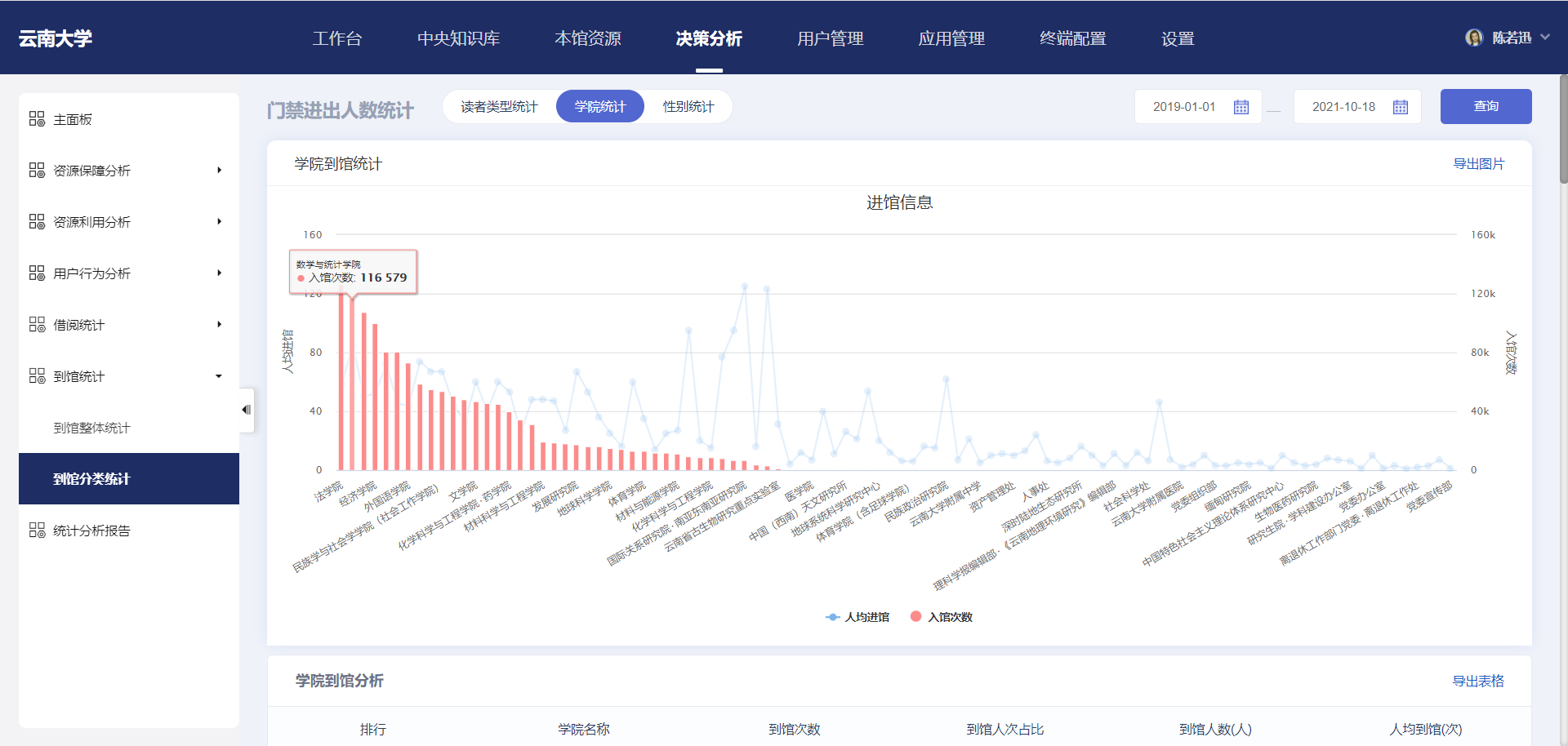Select the 读者类型统计 tab
The image size is (1568, 746).
coord(499,107)
